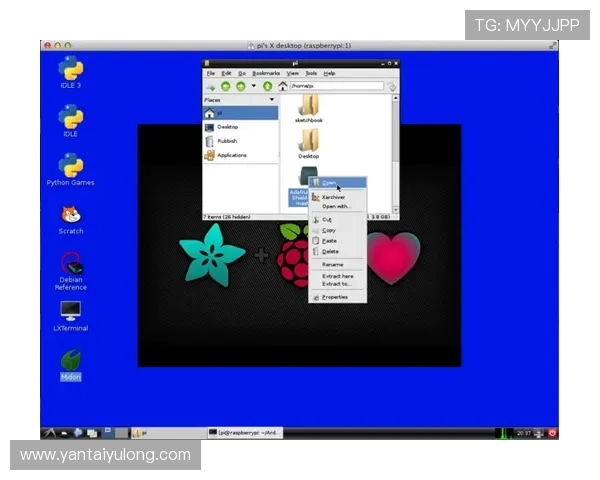
Task: Open the Tools menu in file manager
Action: pos(311,73)
